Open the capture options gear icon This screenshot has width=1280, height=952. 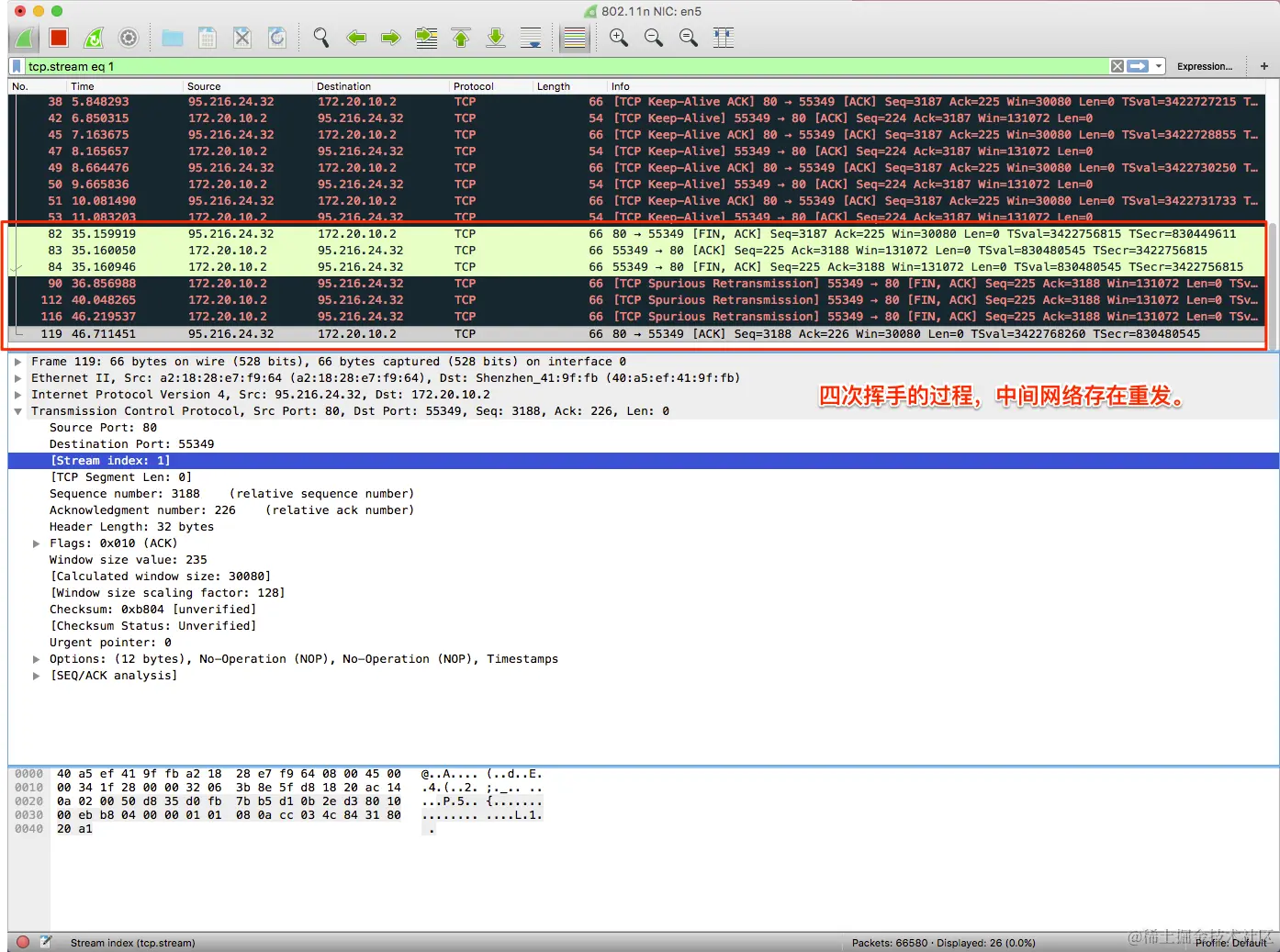[129, 38]
